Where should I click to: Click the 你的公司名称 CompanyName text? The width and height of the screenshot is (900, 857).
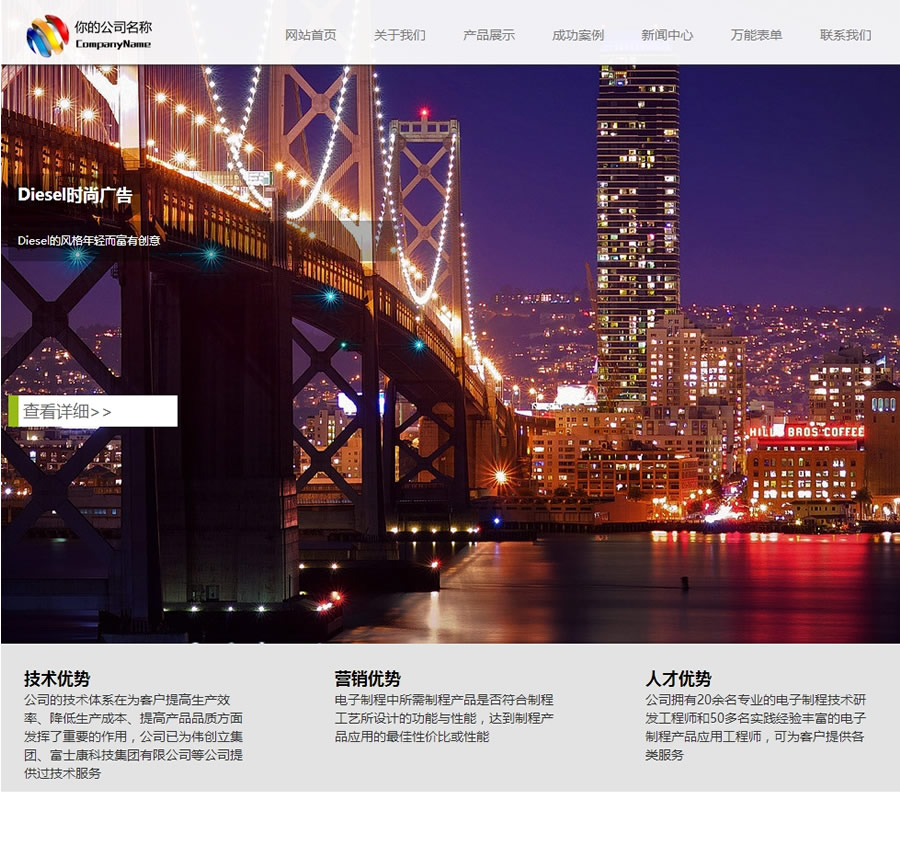pos(113,35)
